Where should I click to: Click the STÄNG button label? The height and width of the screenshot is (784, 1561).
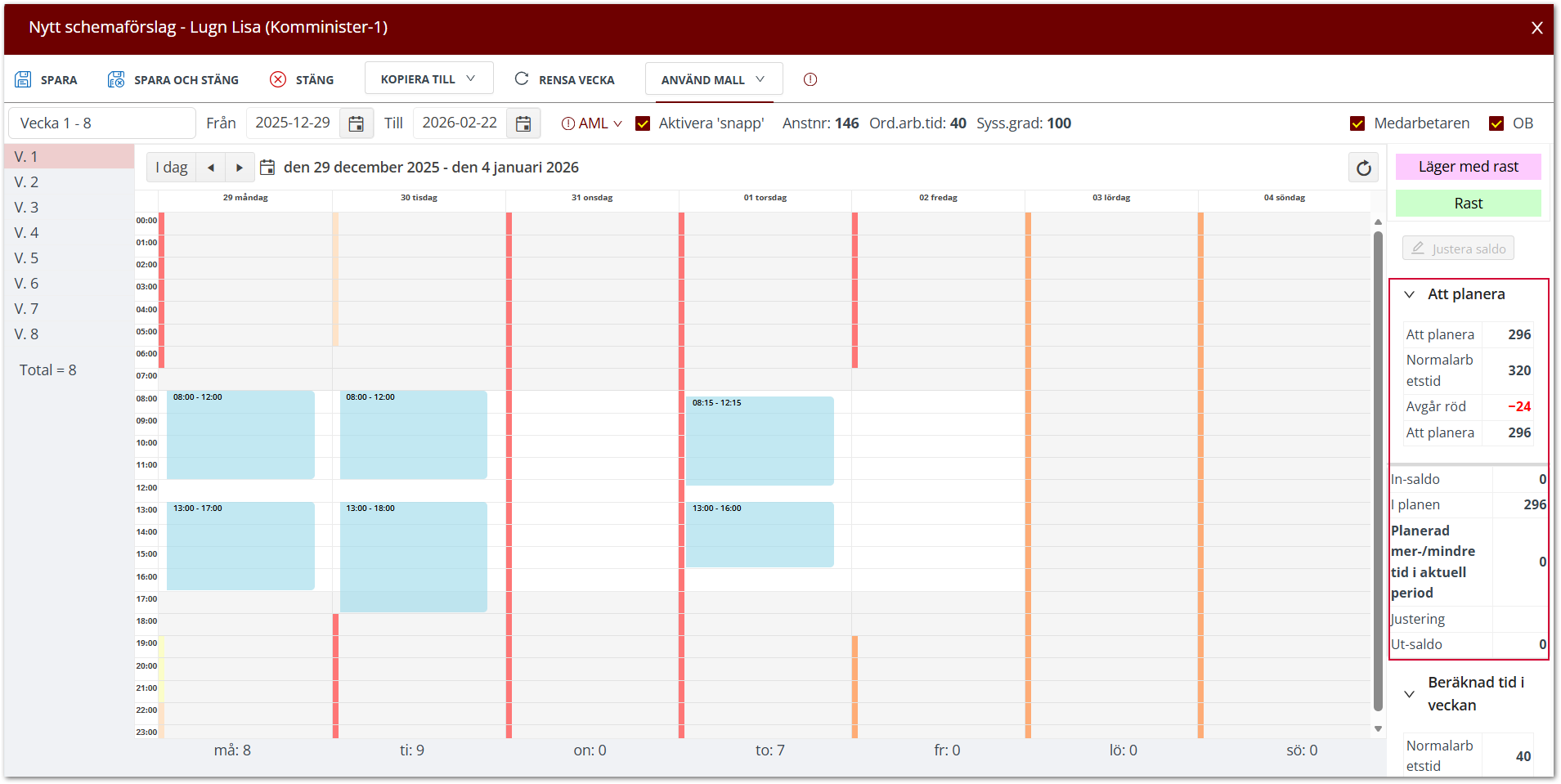(x=315, y=80)
